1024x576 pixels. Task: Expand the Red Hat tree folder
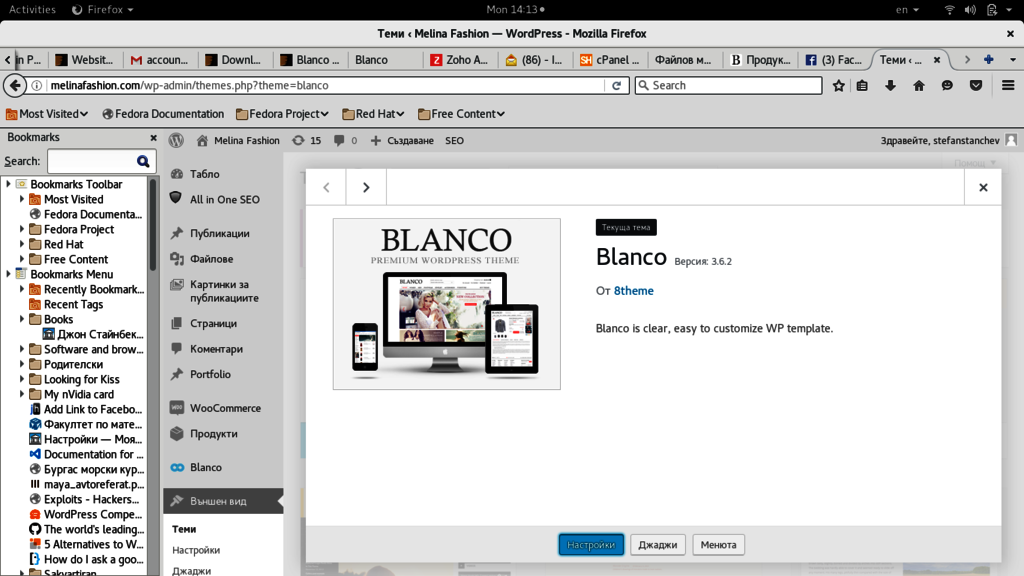pos(22,244)
